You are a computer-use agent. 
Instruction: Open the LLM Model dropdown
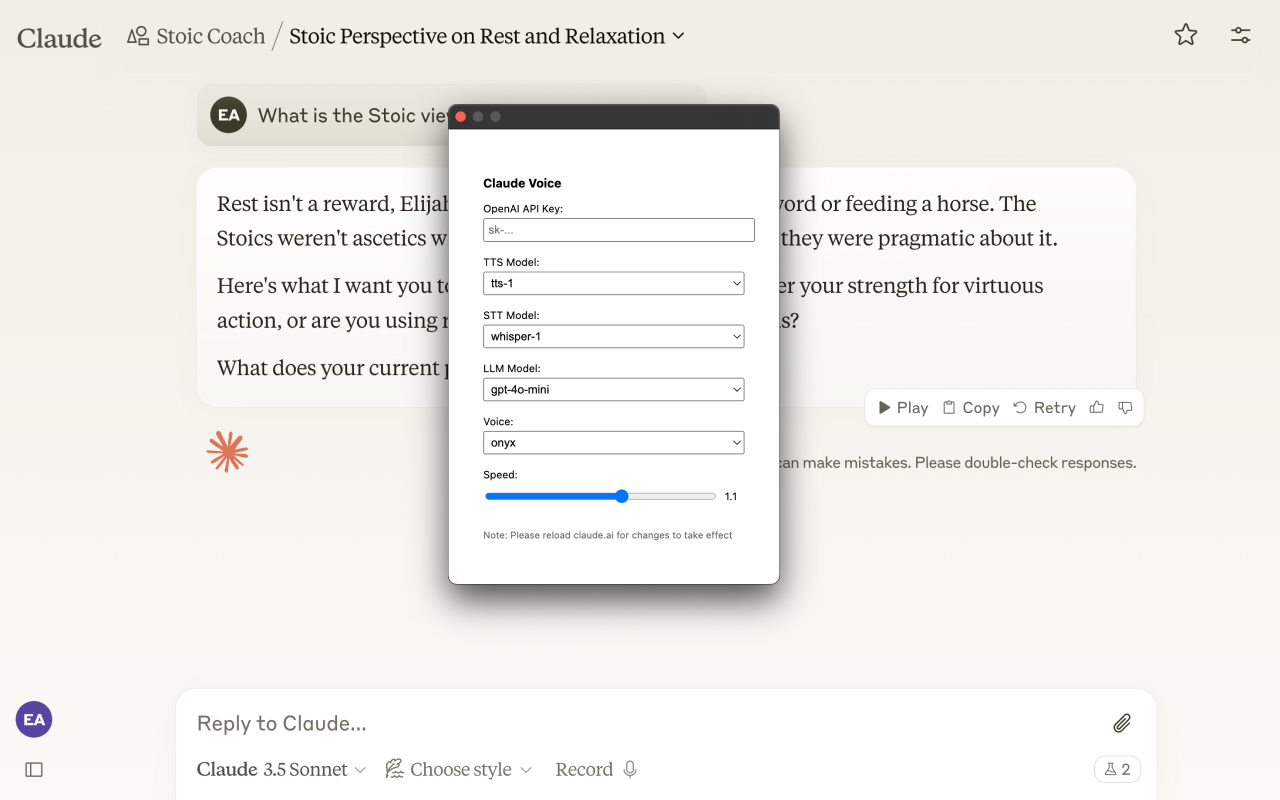613,390
